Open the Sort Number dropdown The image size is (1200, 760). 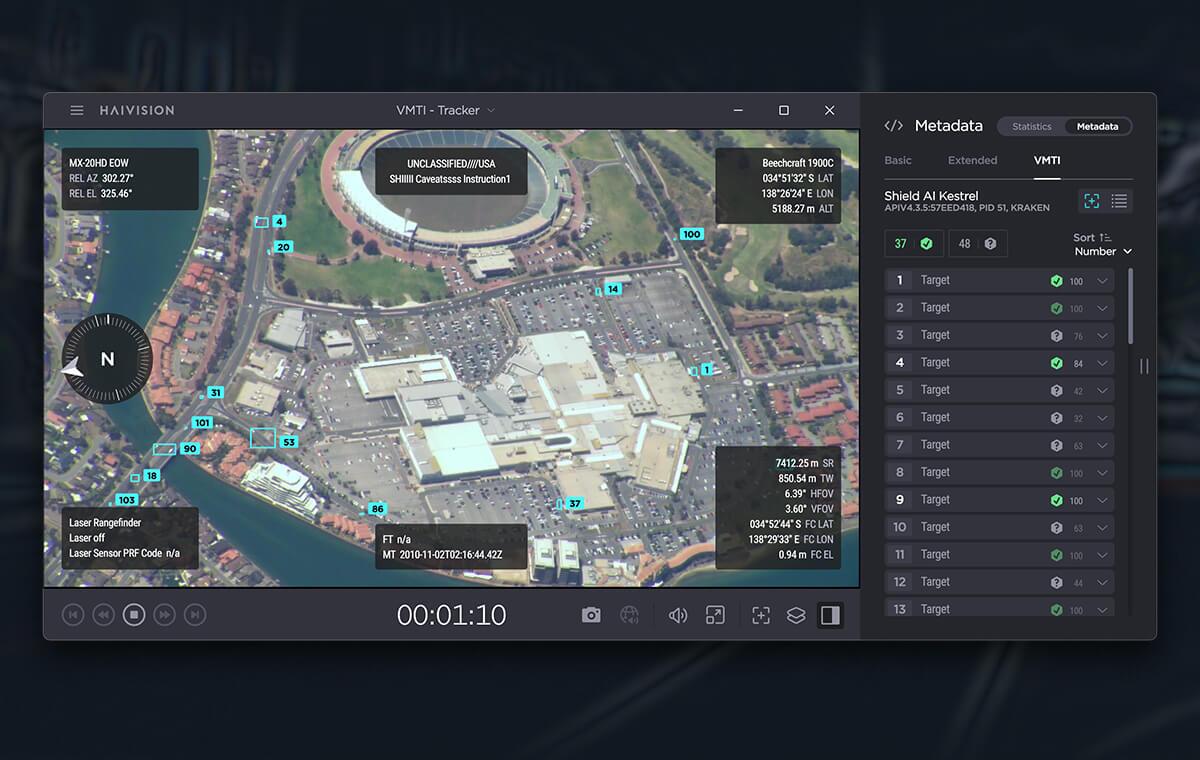pyautogui.click(x=1103, y=251)
